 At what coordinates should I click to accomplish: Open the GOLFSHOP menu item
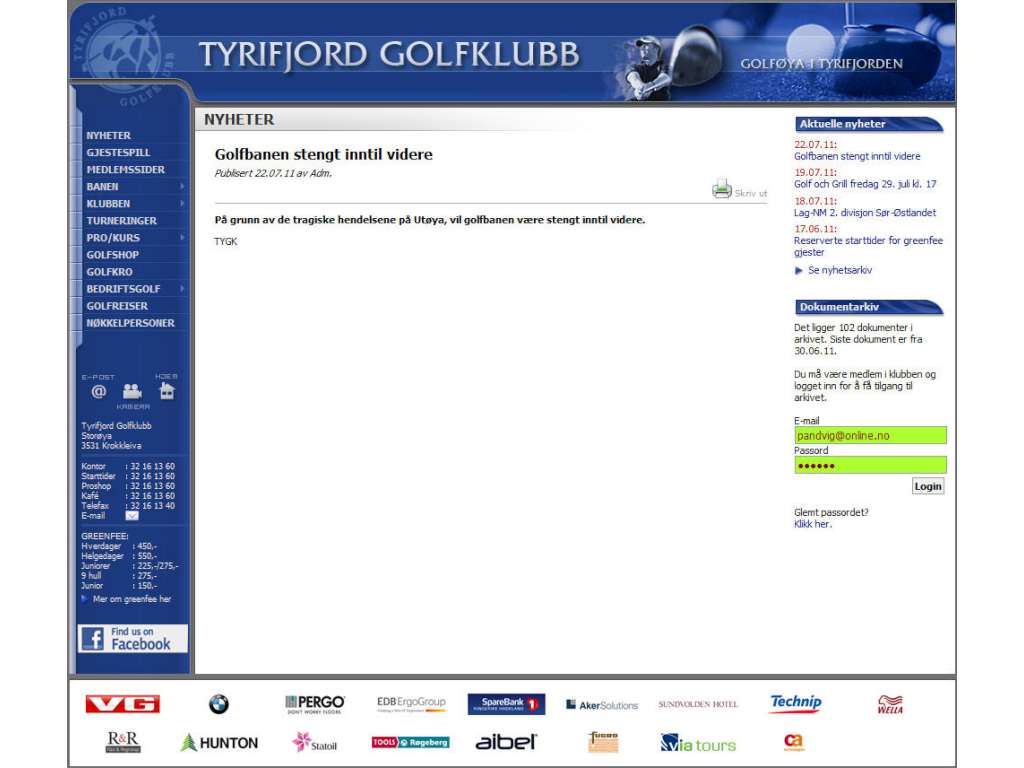coord(112,255)
